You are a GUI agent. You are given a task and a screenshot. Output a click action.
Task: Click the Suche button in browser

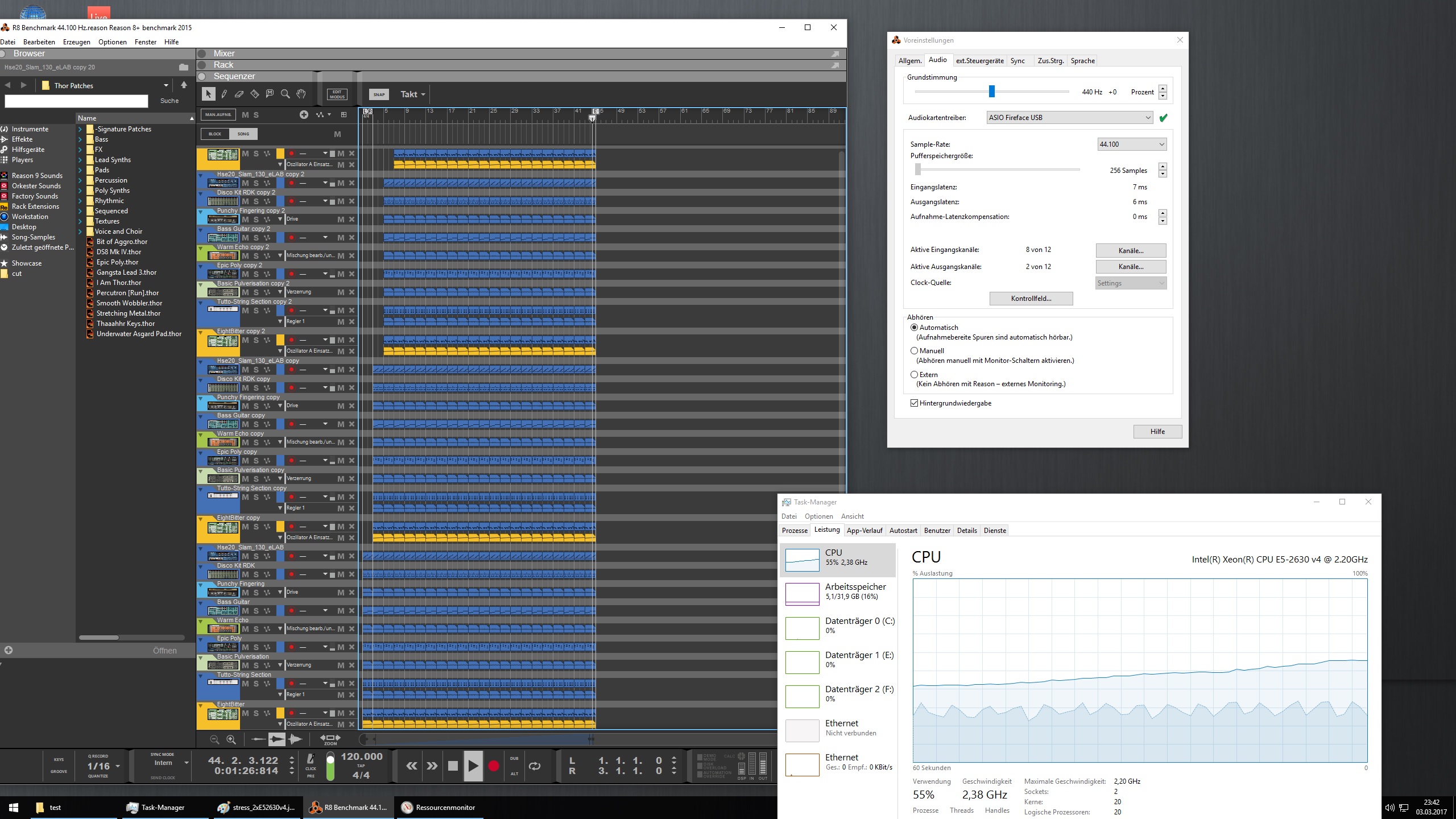(169, 101)
